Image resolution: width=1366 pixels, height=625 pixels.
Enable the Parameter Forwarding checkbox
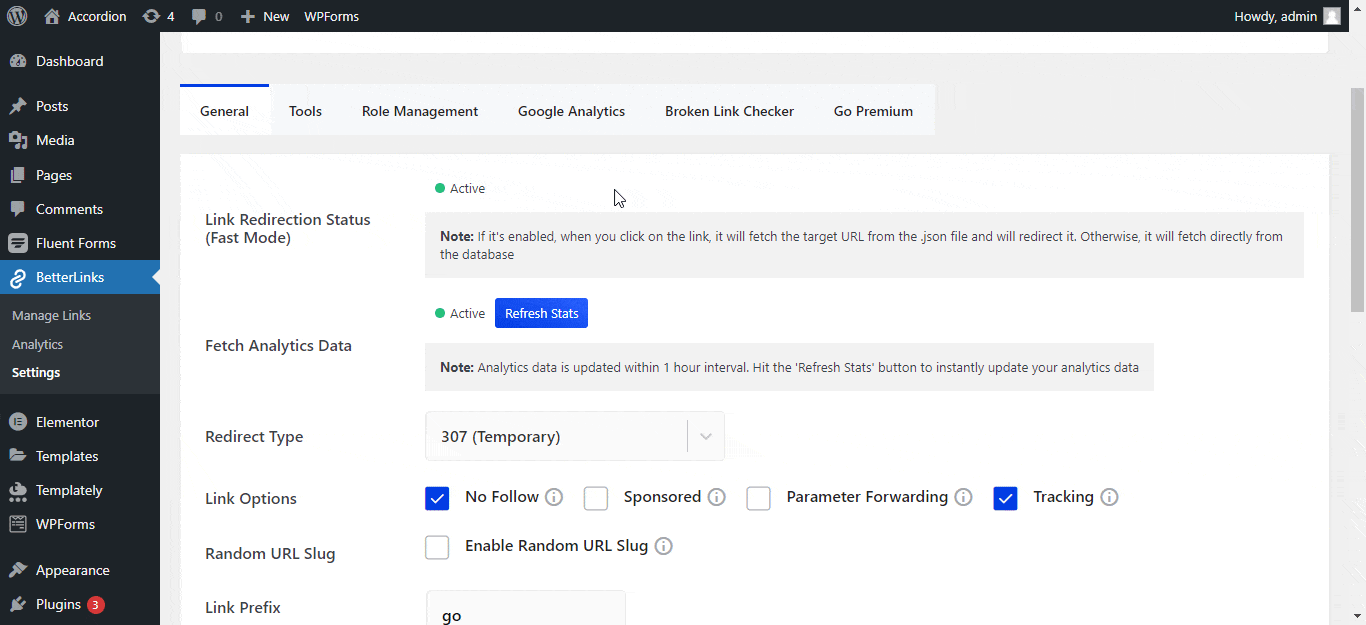(758, 498)
